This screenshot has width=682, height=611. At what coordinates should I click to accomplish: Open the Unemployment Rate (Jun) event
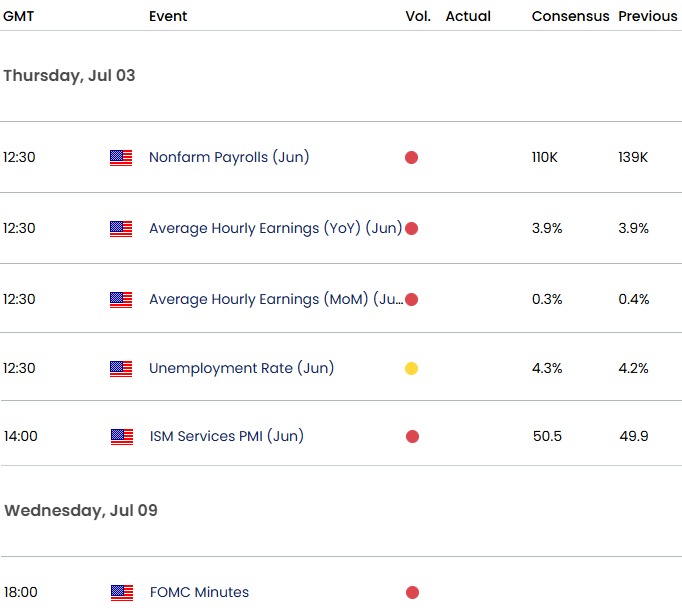(241, 368)
